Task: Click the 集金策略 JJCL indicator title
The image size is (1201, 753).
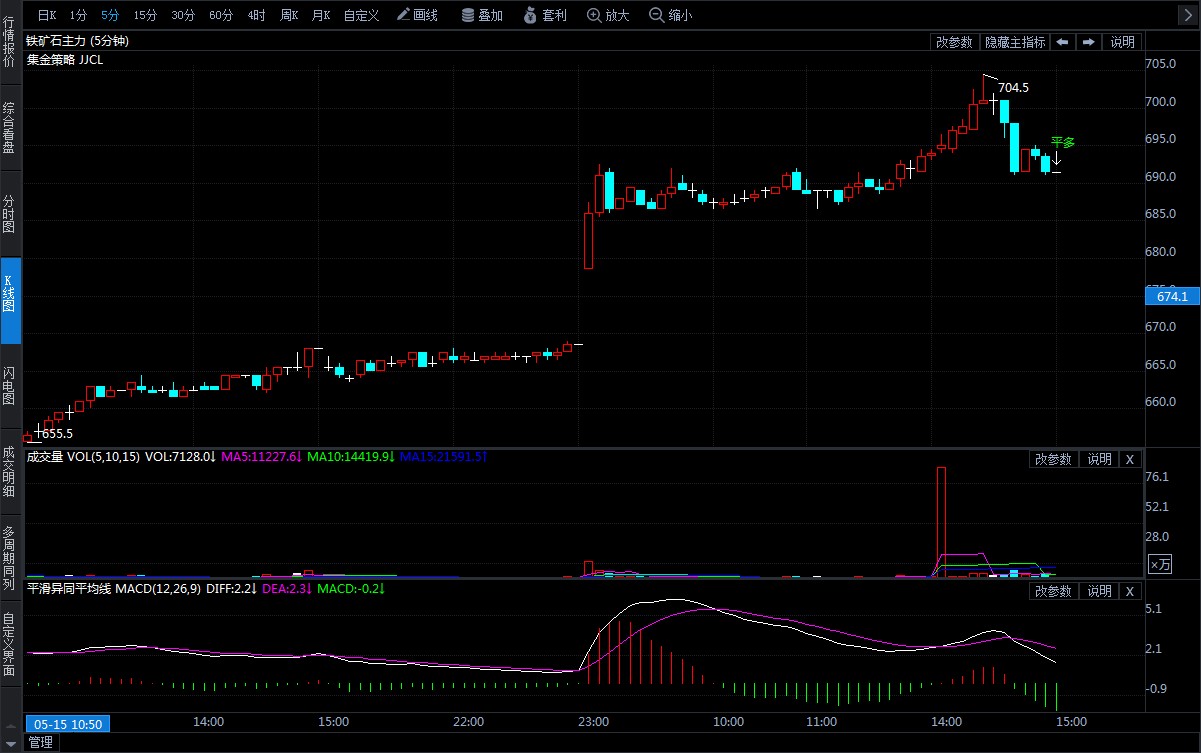Action: click(64, 59)
